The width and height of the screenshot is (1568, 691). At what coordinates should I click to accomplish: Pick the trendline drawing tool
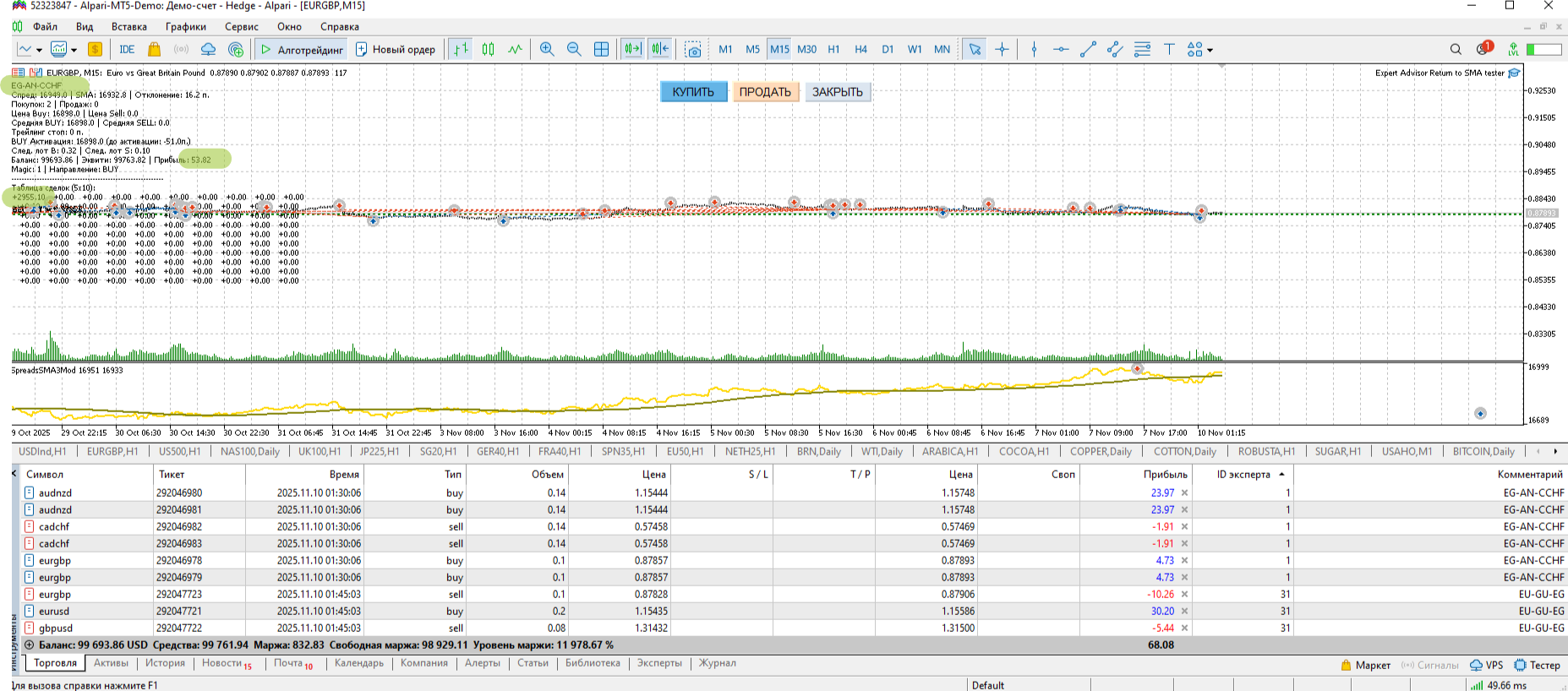coord(1088,49)
